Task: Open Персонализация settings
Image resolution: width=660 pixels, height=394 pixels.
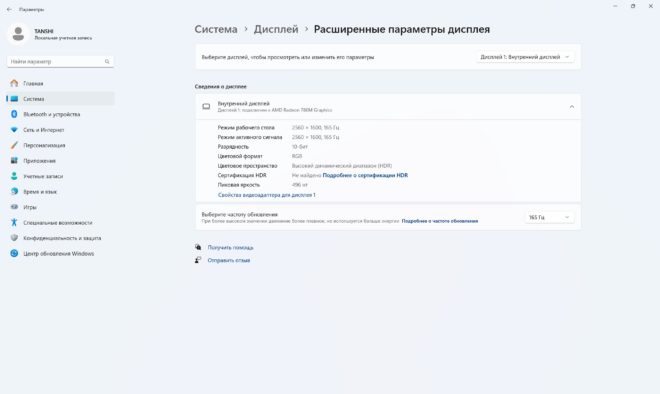Action: 61,145
